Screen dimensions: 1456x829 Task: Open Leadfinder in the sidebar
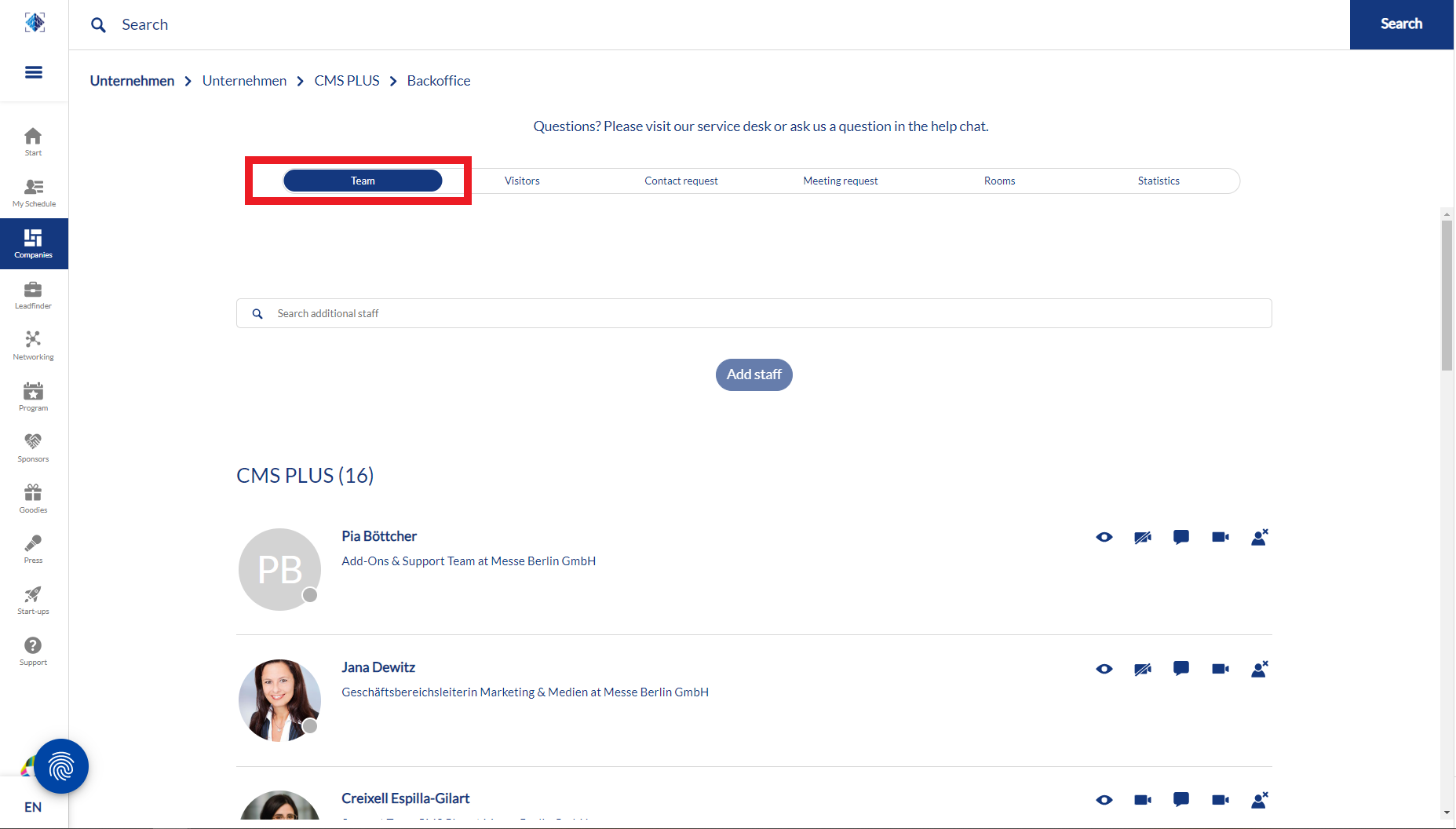pyautogui.click(x=33, y=295)
